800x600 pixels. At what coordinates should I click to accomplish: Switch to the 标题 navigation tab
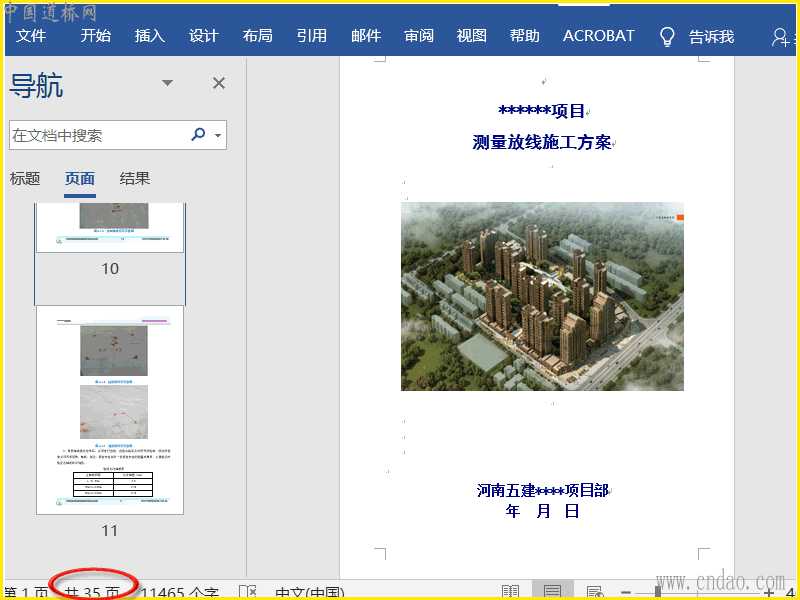[25, 179]
